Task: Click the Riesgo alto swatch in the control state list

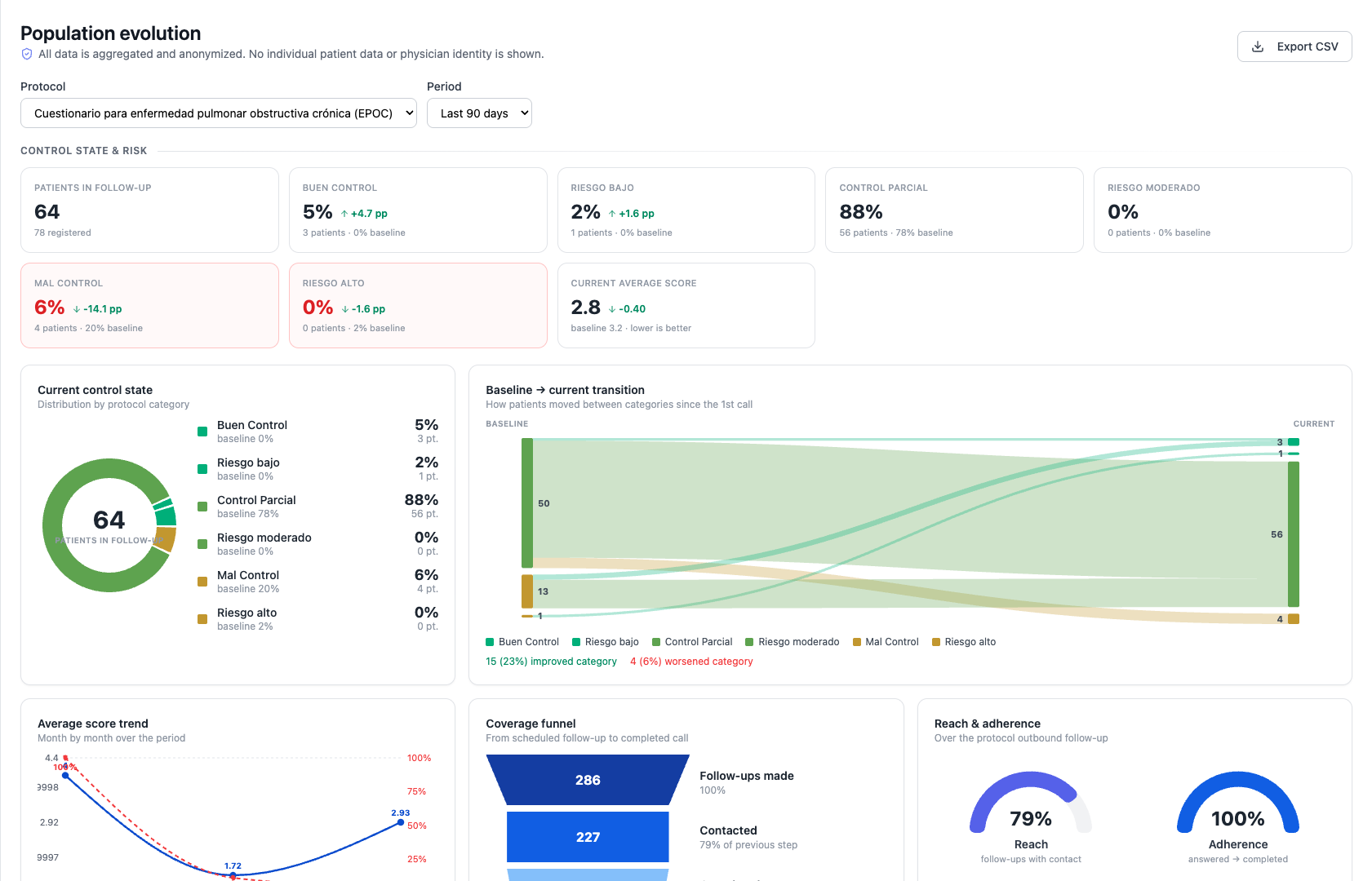Action: click(202, 619)
